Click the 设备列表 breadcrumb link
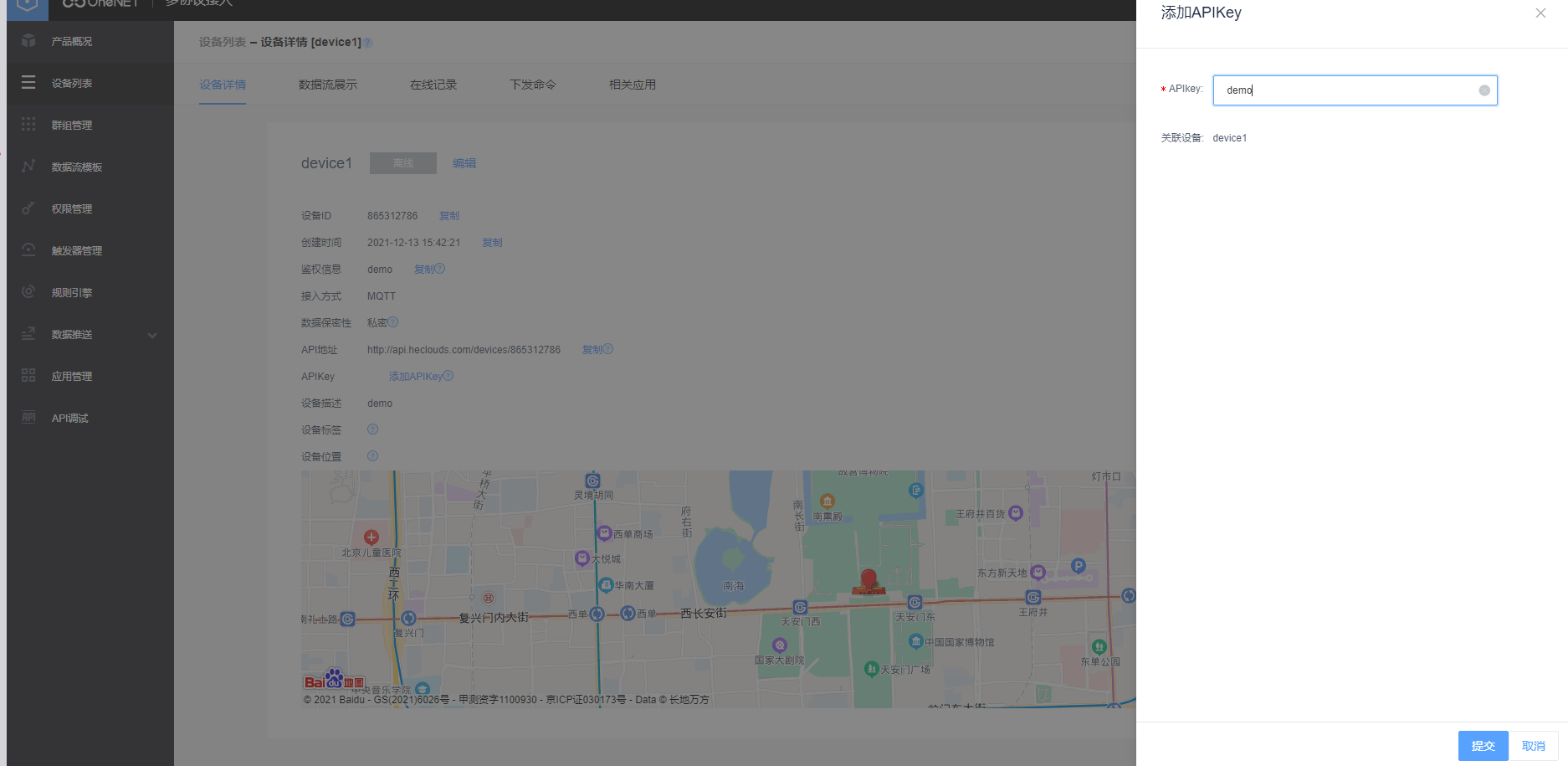The image size is (1568, 766). click(x=223, y=42)
